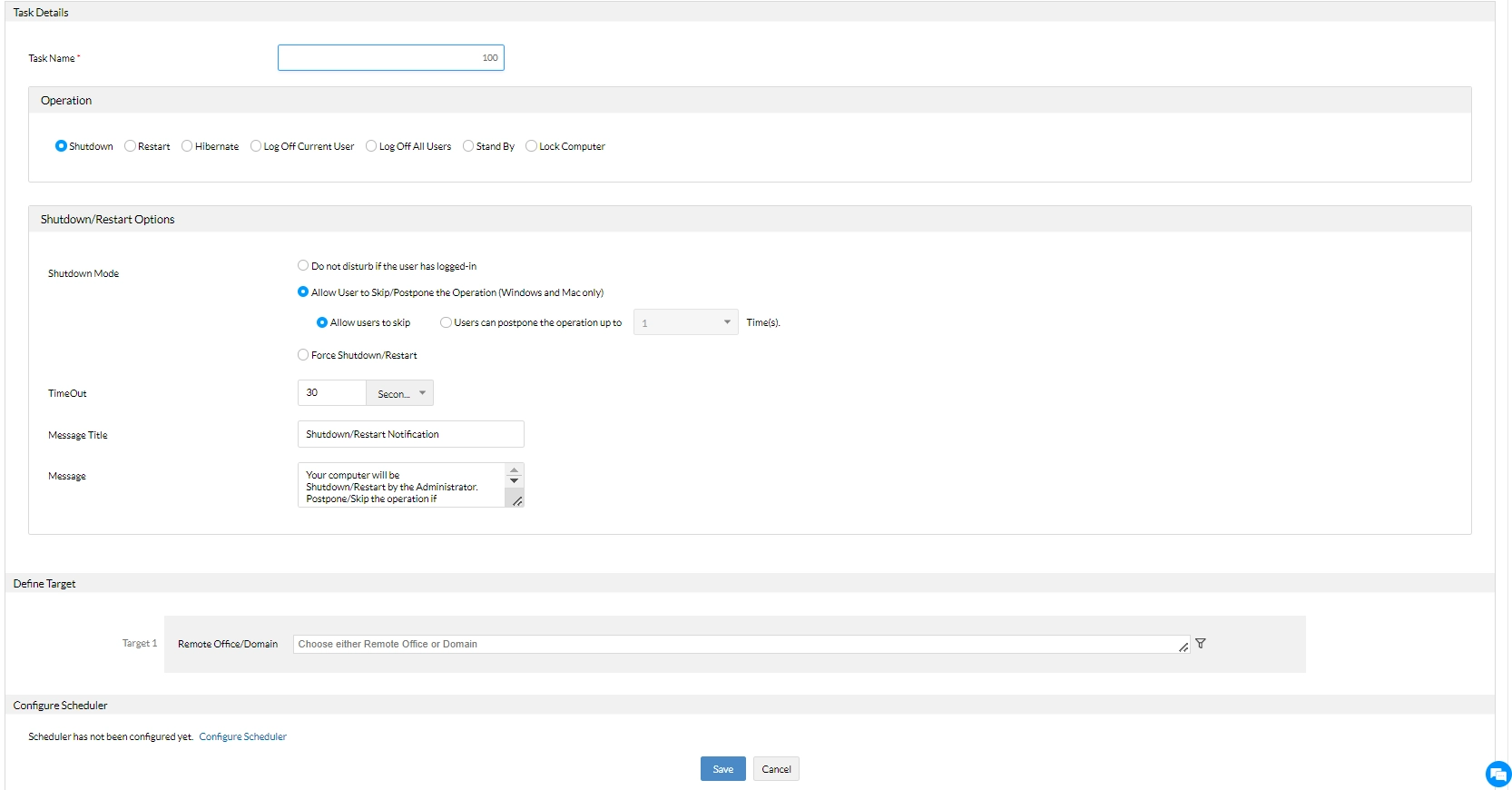The height and width of the screenshot is (790, 1512).
Task: Open the TimeOut unit Seconds dropdown
Action: click(400, 393)
